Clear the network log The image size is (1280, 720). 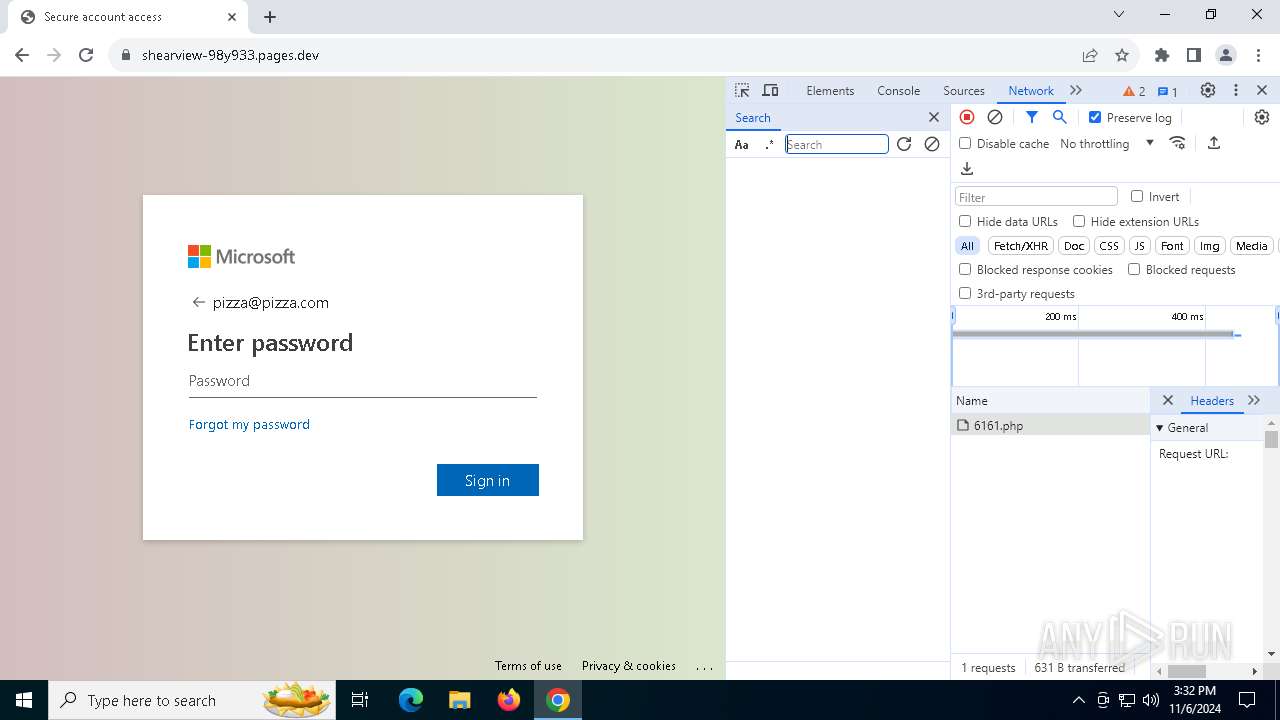point(995,117)
